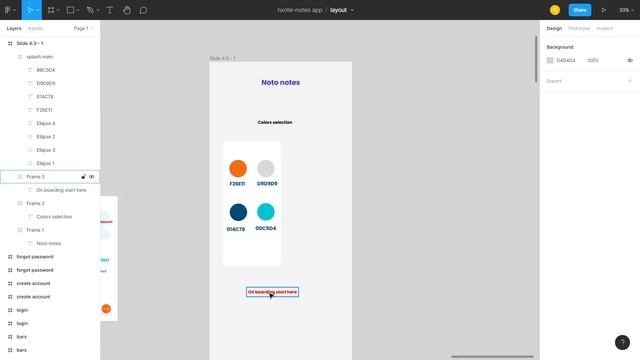Edit the background opacity 100% field
Image resolution: width=640 pixels, height=360 pixels.
pos(593,60)
